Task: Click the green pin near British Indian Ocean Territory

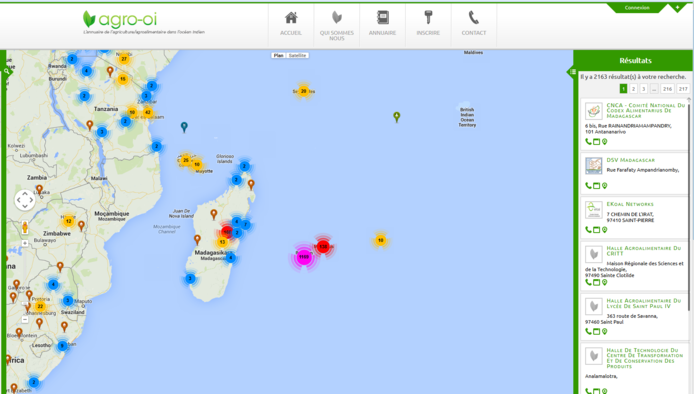Action: pyautogui.click(x=397, y=117)
